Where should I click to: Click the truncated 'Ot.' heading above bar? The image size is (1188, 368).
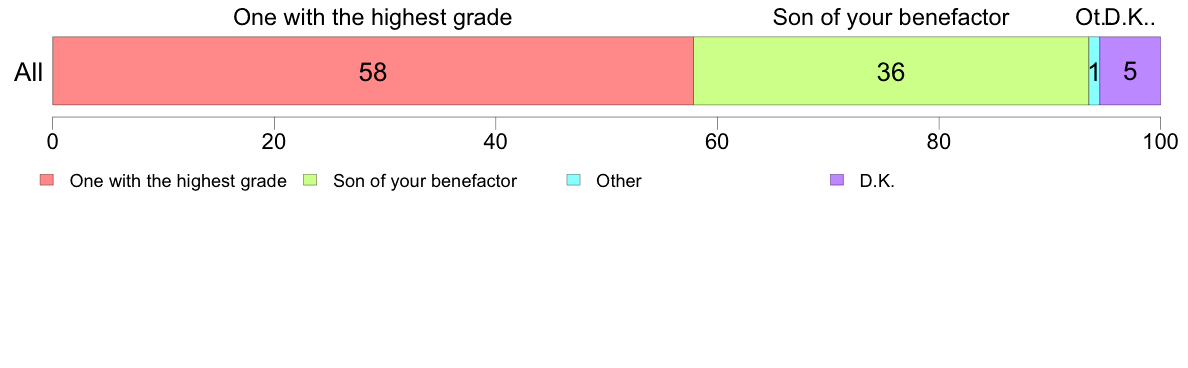point(1088,17)
